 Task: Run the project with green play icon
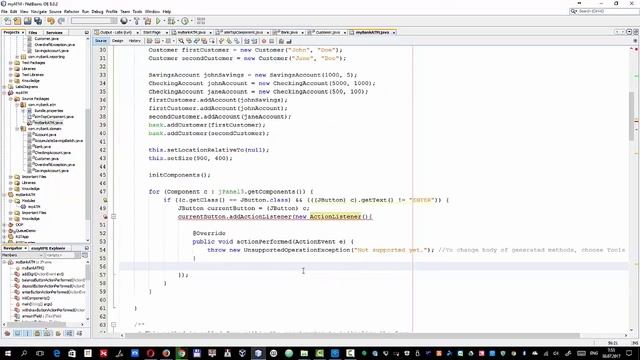[158, 21]
